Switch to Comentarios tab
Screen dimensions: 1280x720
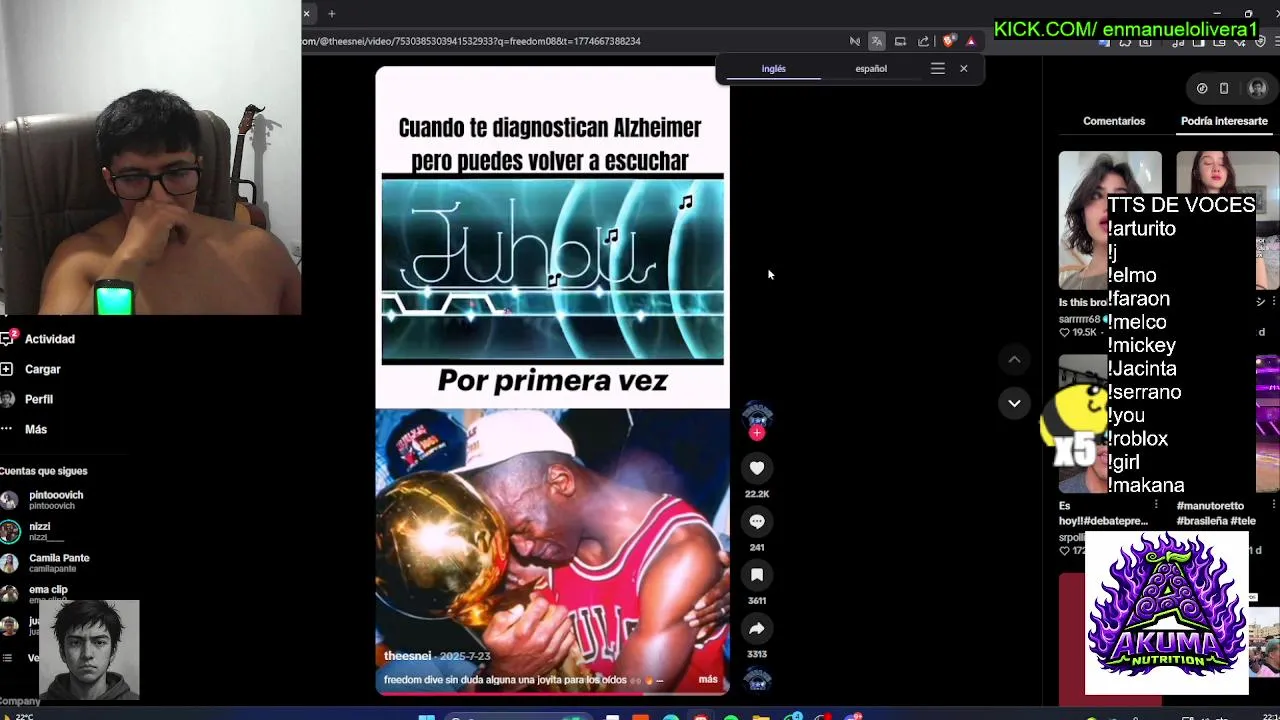tap(1114, 121)
